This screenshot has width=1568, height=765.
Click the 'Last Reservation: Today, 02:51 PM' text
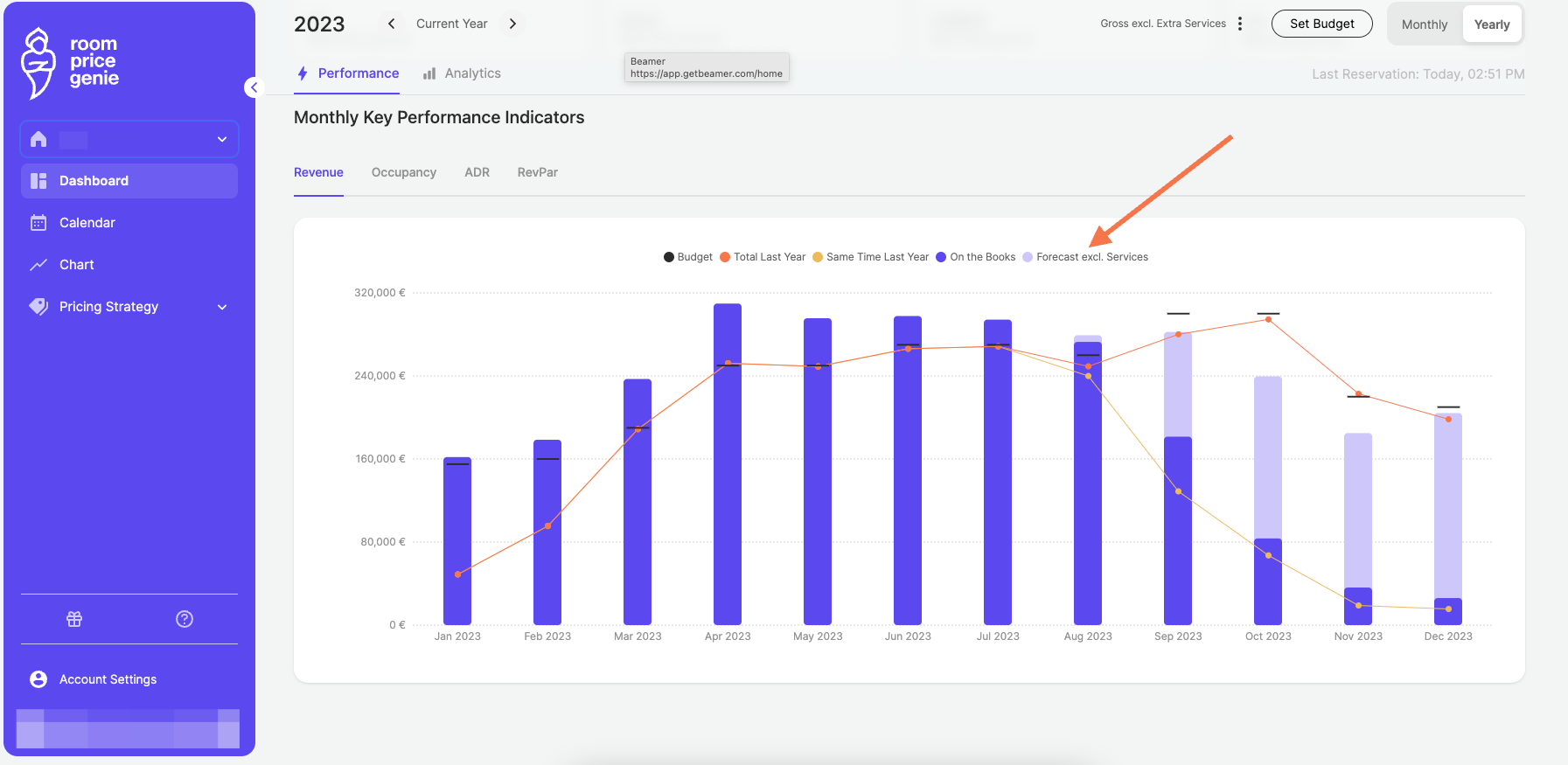[1418, 74]
